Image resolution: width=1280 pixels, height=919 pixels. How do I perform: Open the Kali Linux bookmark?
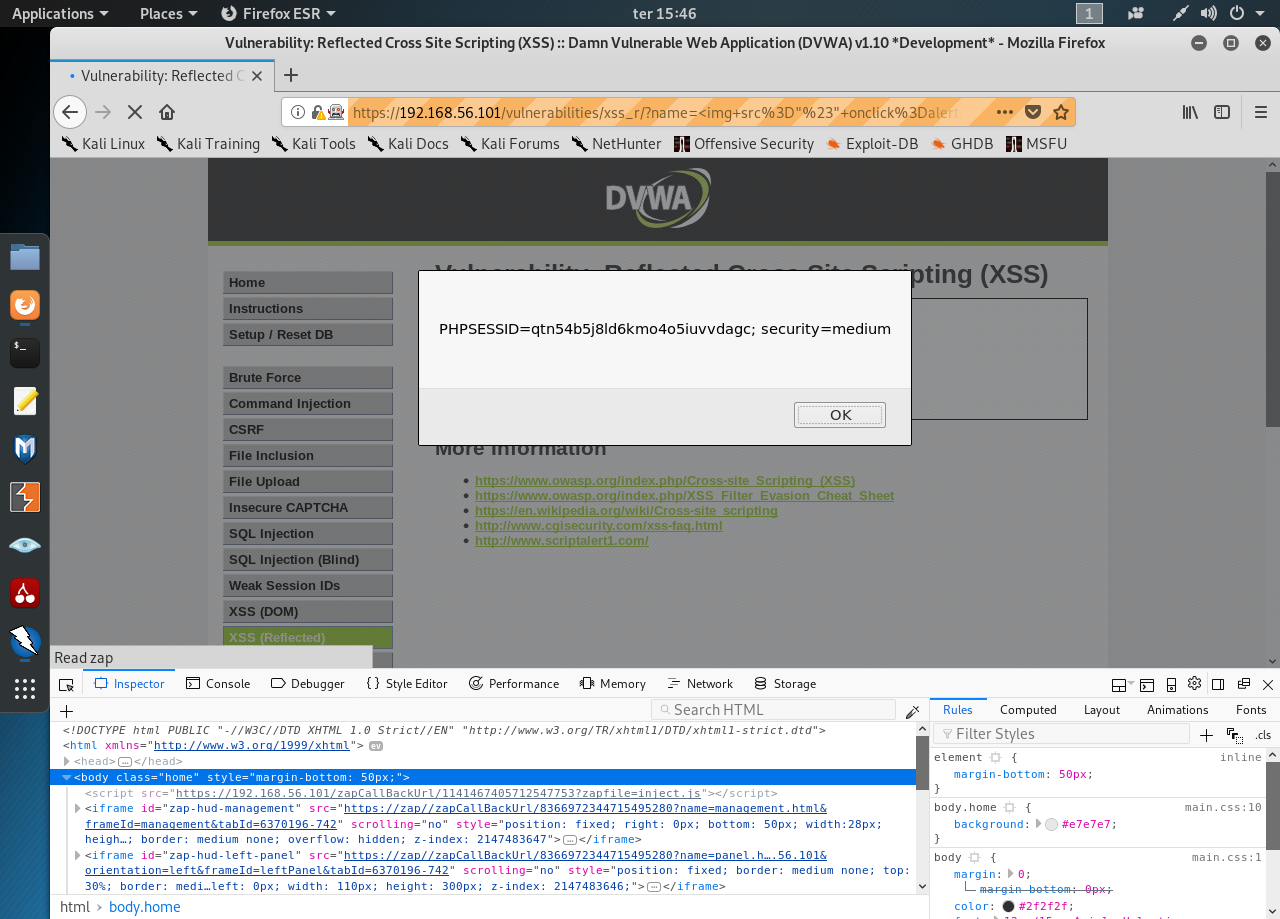click(103, 143)
